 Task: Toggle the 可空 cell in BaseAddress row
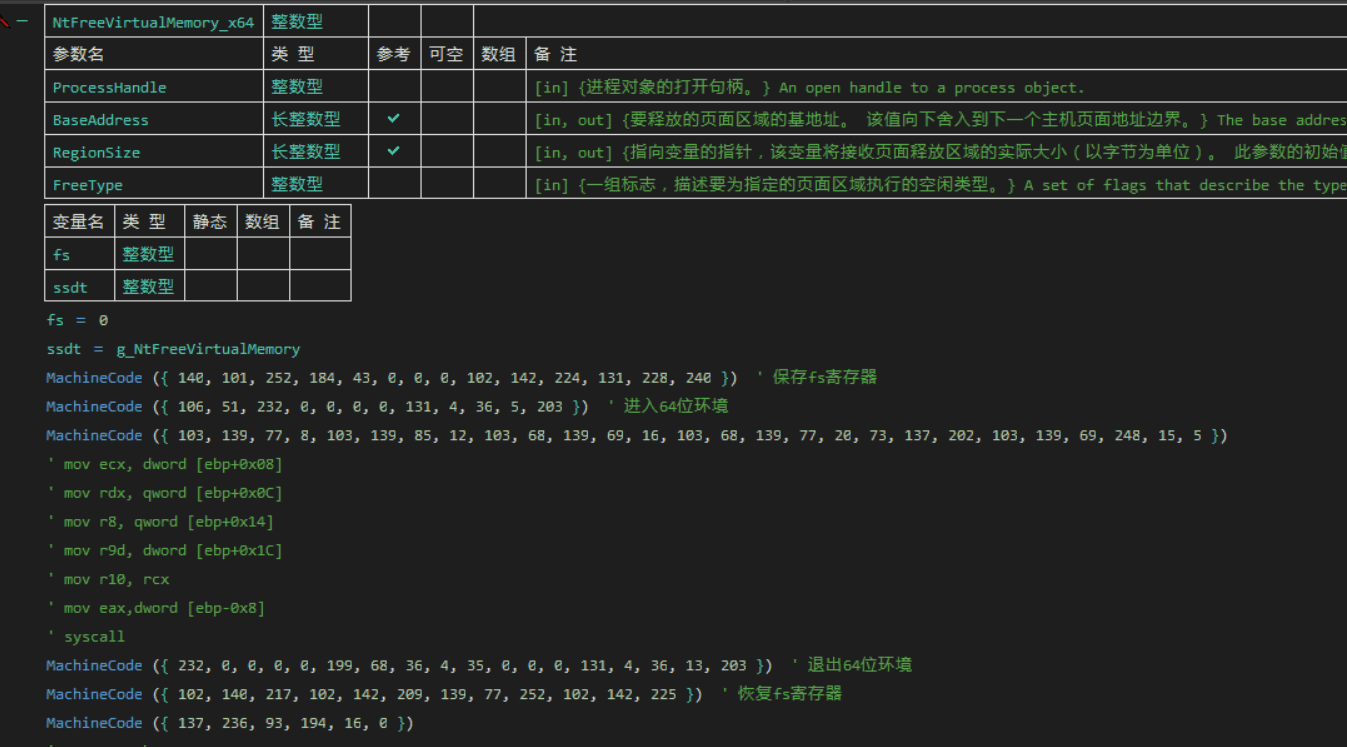(446, 119)
